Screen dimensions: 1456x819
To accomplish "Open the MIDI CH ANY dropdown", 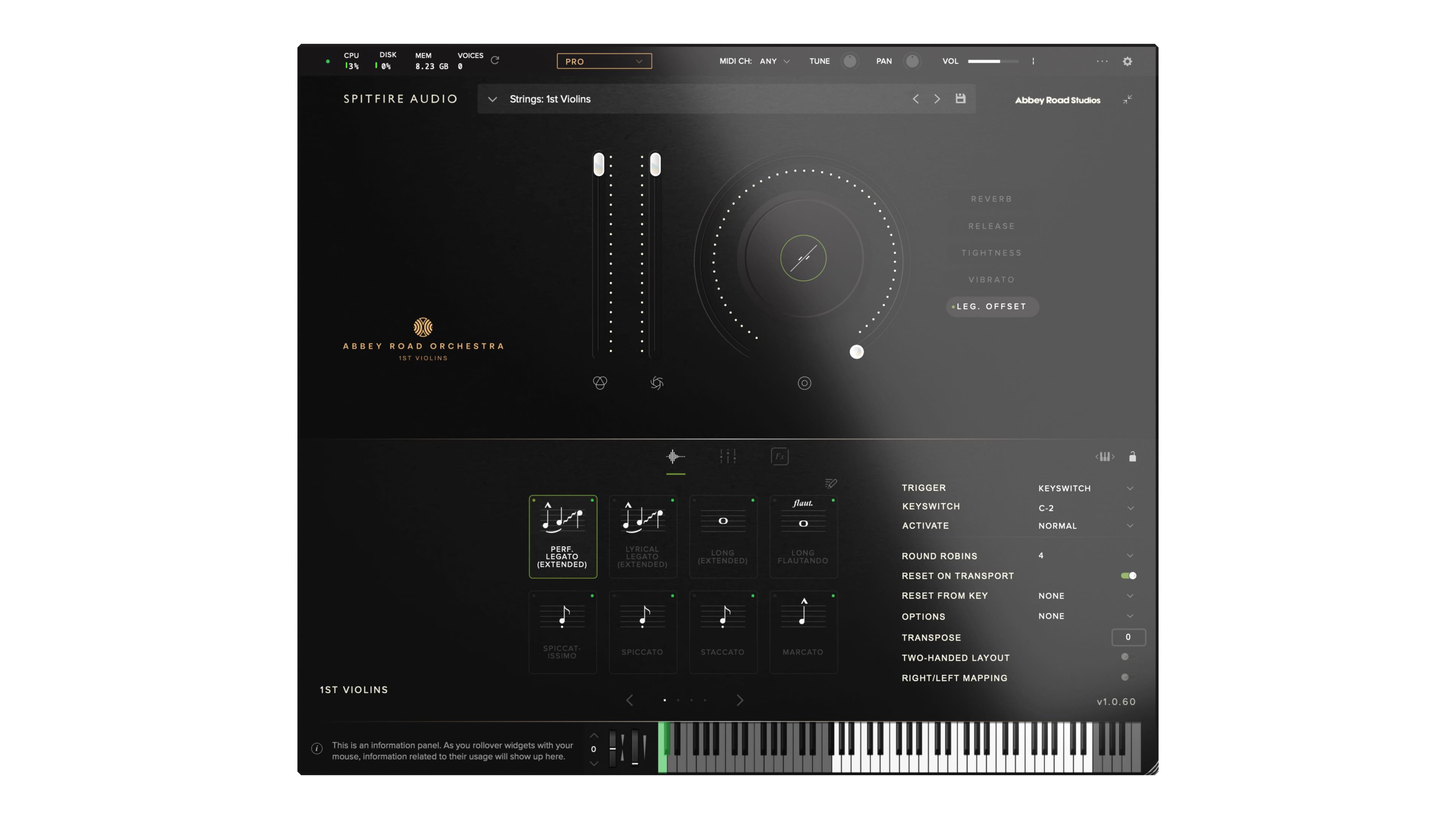I will [x=774, y=61].
